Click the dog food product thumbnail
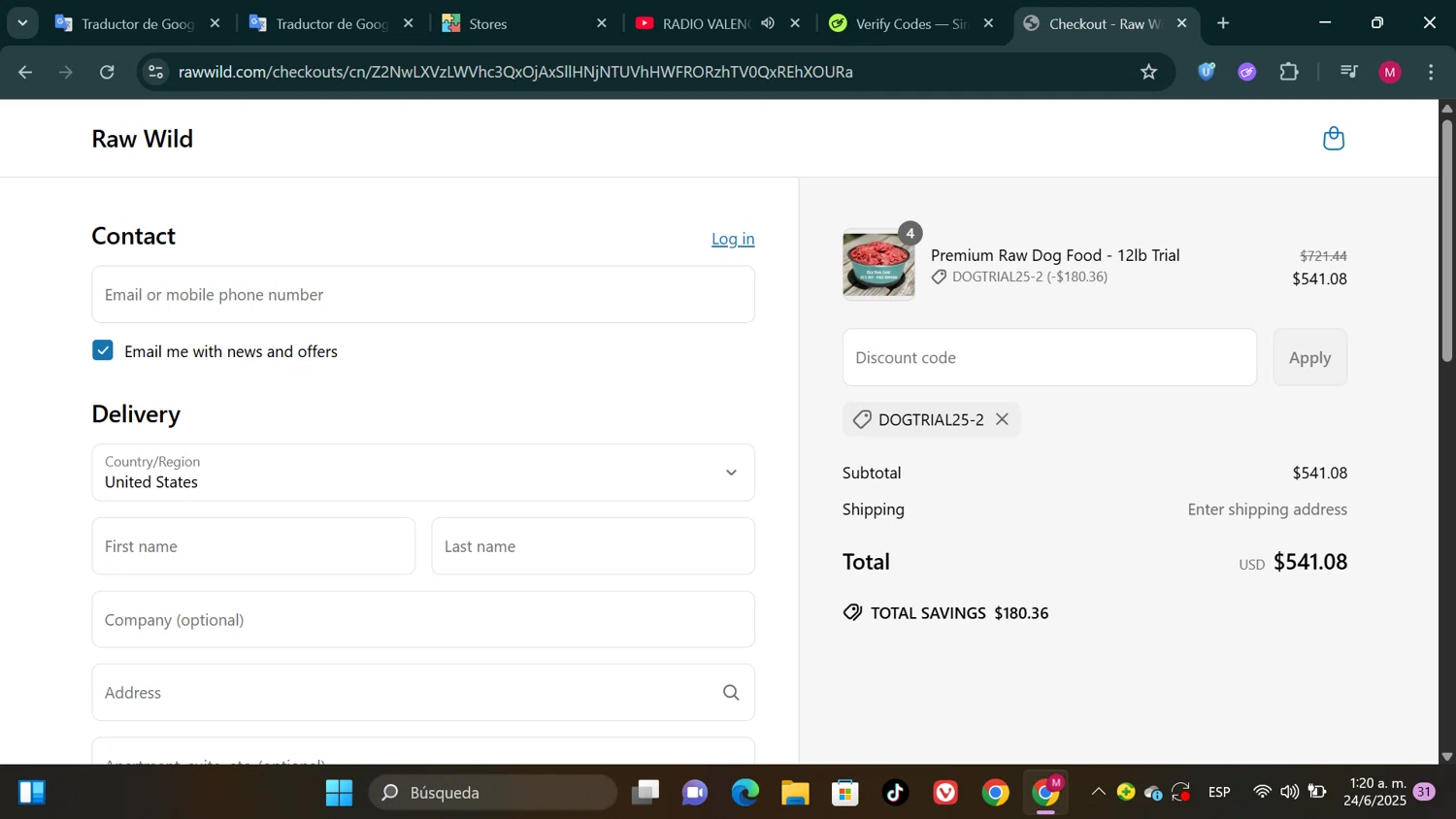The image size is (1456, 819). (x=878, y=265)
